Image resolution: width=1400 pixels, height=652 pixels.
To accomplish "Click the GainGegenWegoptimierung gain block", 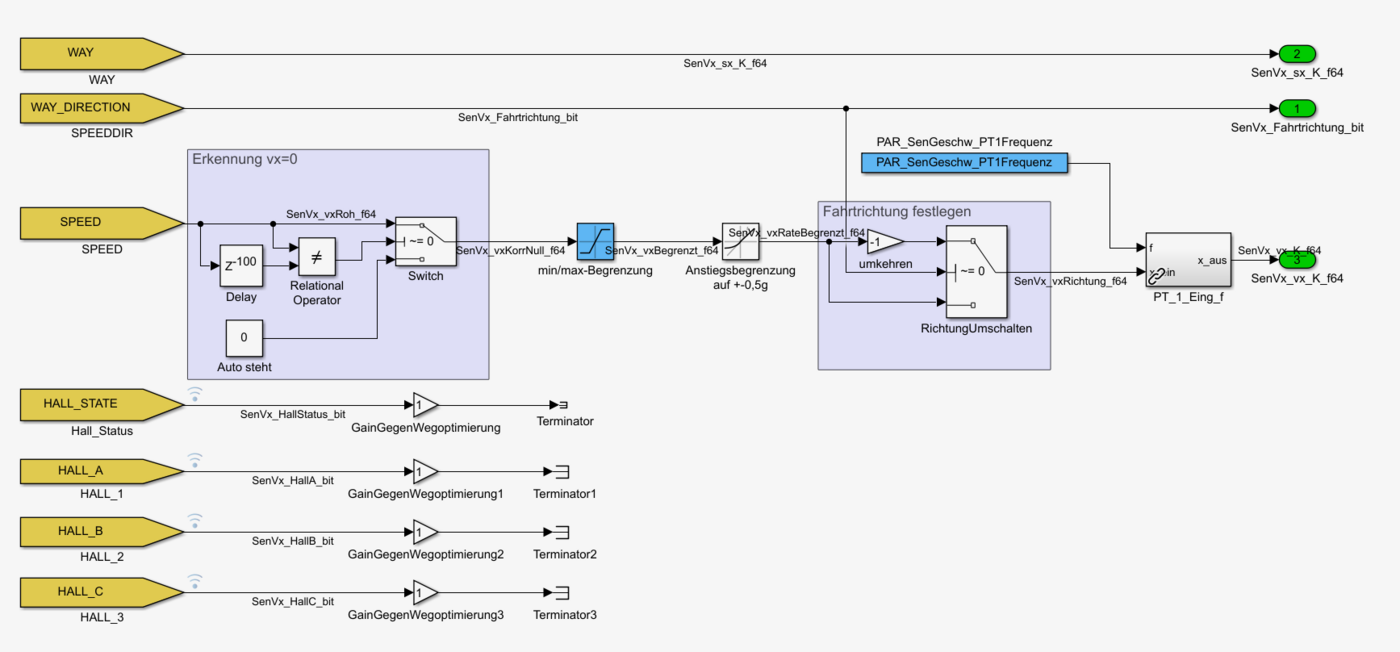I will click(x=424, y=405).
